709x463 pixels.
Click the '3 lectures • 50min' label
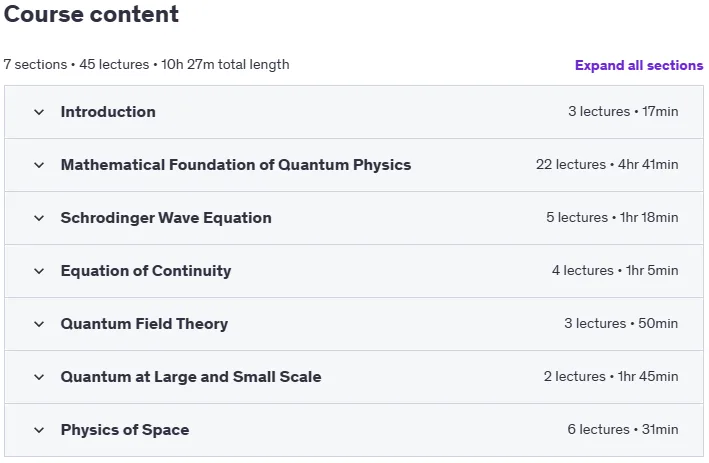621,323
